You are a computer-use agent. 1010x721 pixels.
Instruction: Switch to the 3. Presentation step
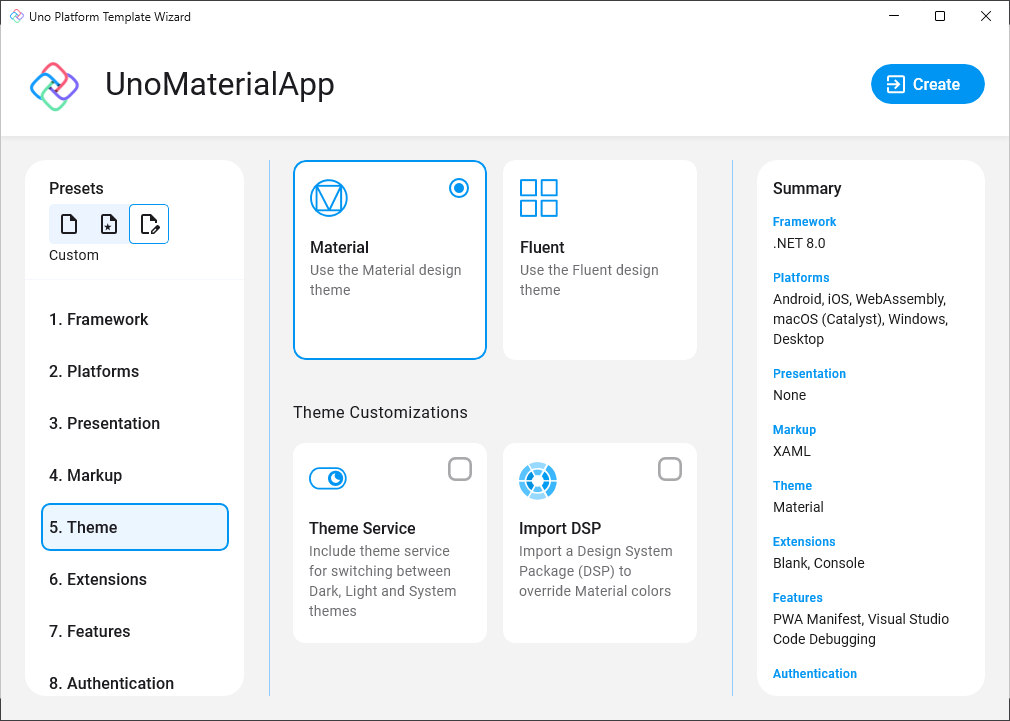pos(104,423)
